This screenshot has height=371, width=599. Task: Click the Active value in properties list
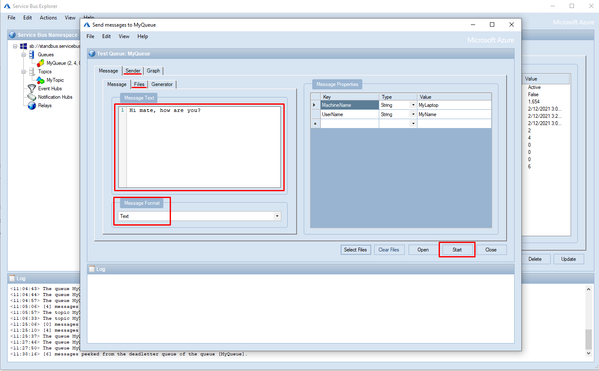[534, 87]
